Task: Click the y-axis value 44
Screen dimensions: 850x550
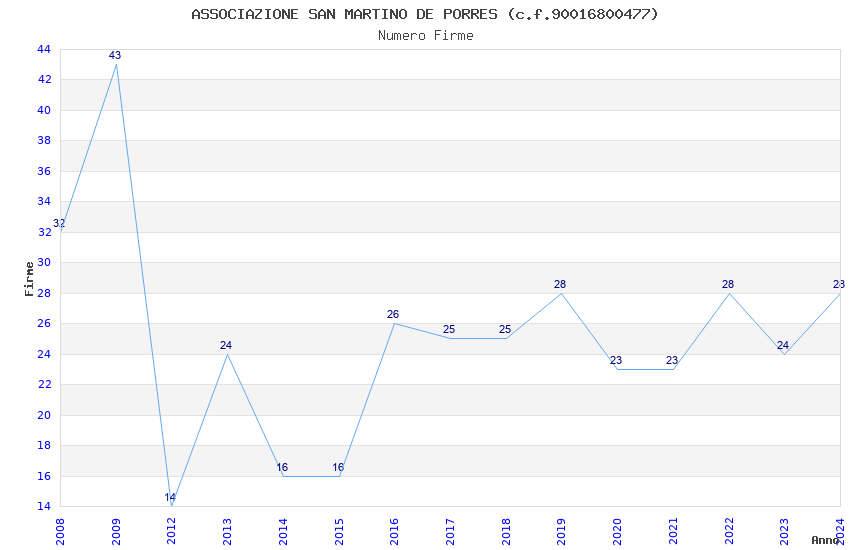Action: coord(44,49)
